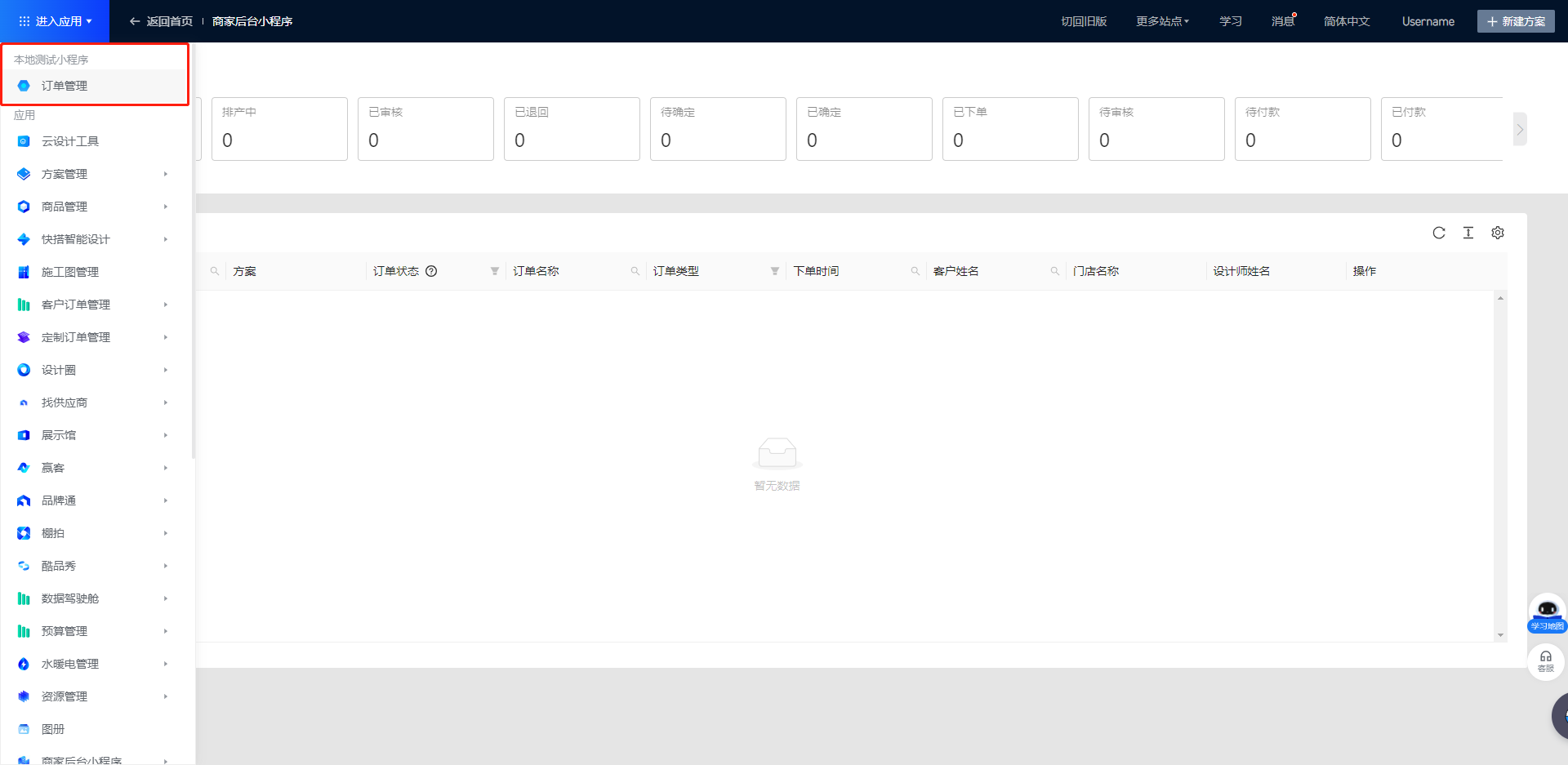Open the 进入应用 application menu
The image size is (1568, 765).
pos(56,21)
